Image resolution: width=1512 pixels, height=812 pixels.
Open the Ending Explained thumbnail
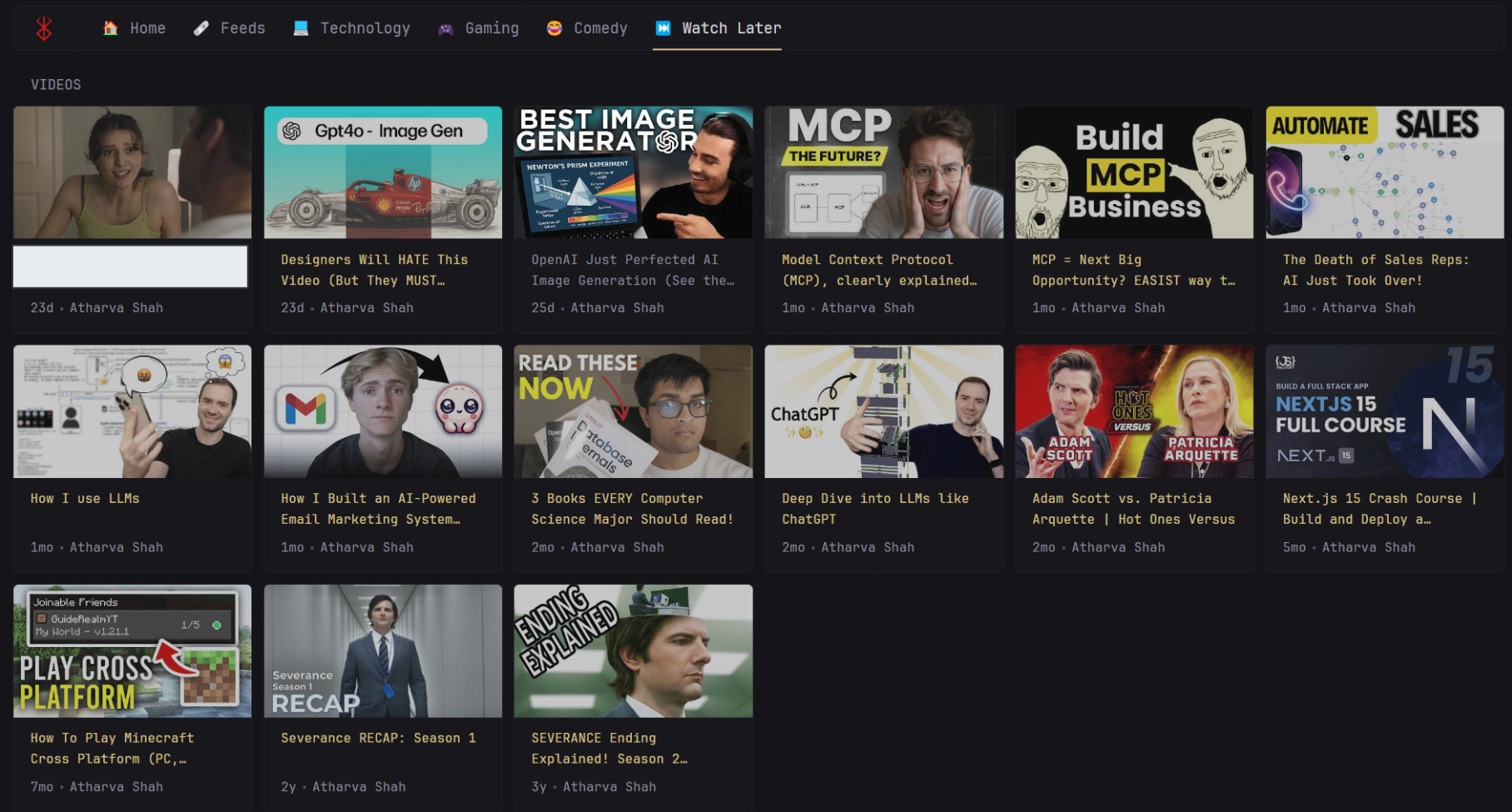click(634, 651)
